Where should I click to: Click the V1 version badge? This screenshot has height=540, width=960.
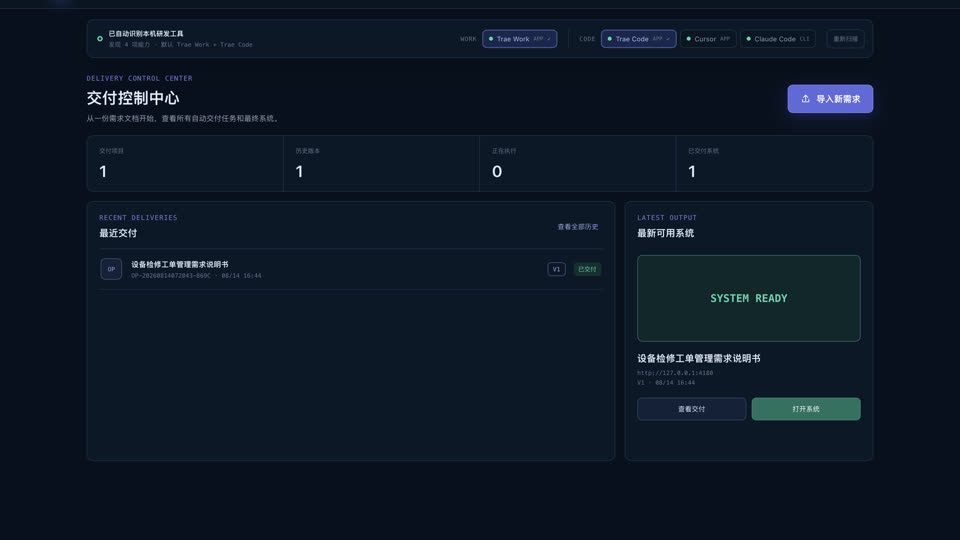[x=556, y=269]
